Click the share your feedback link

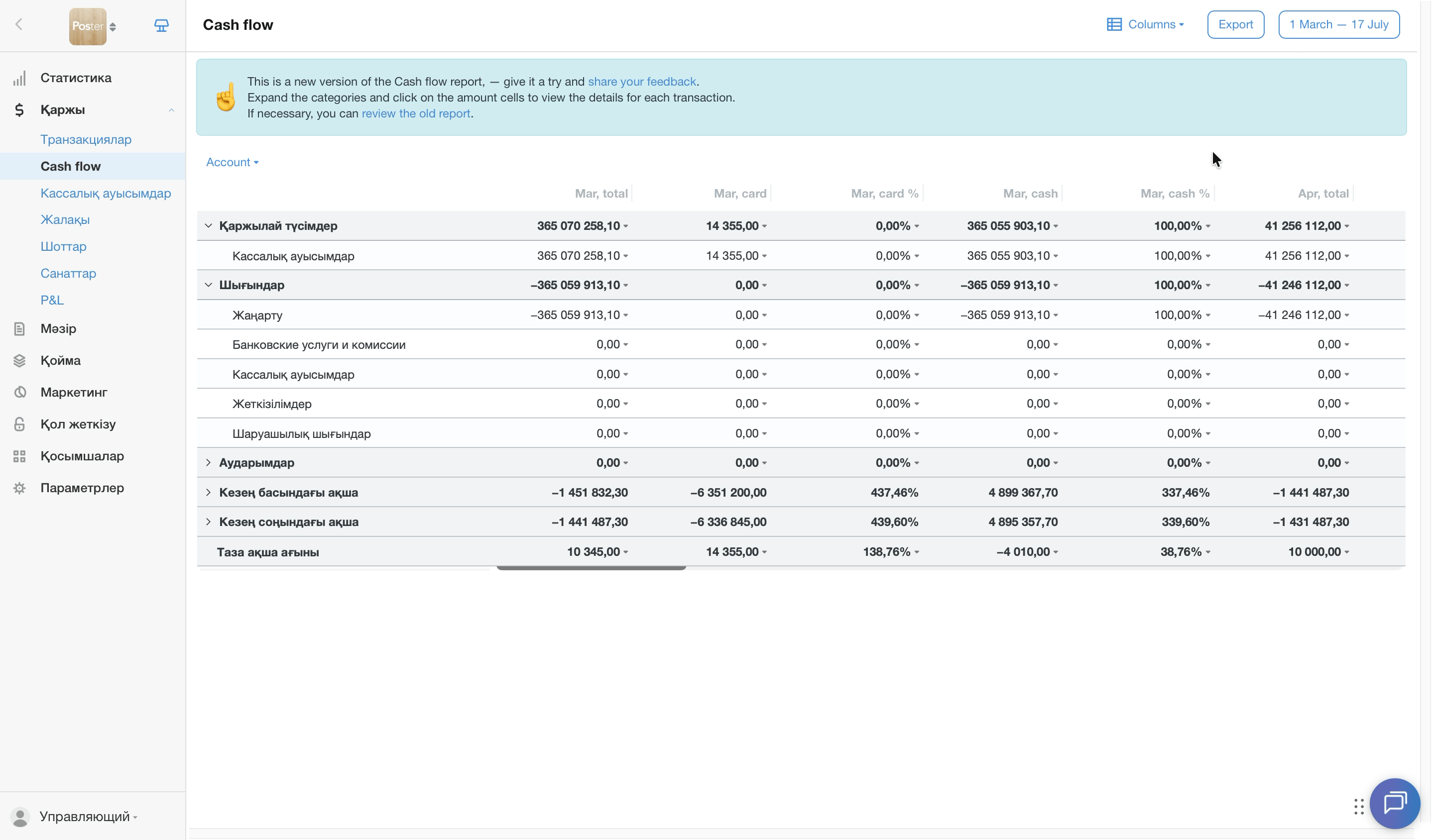(643, 81)
